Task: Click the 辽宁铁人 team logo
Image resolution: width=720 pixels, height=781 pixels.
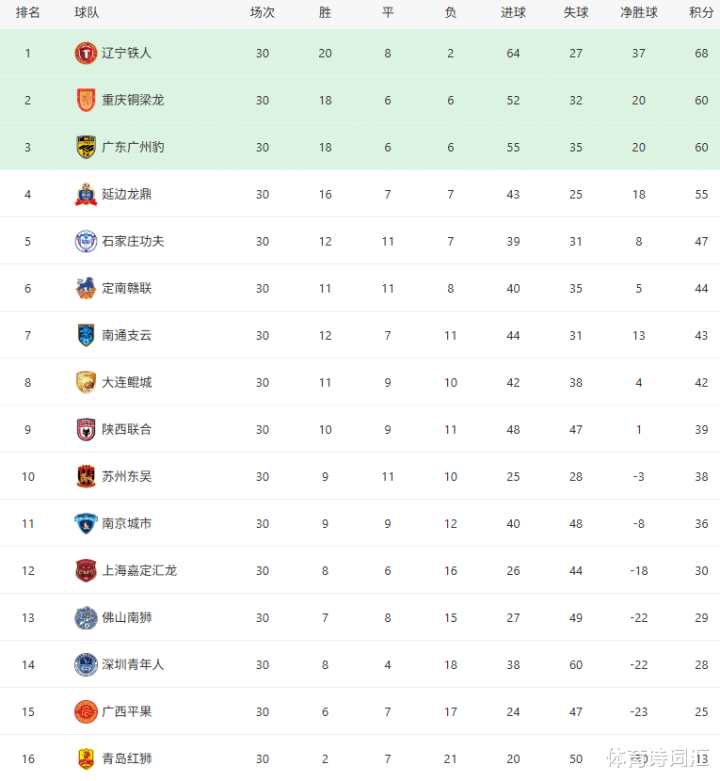Action: tap(86, 53)
